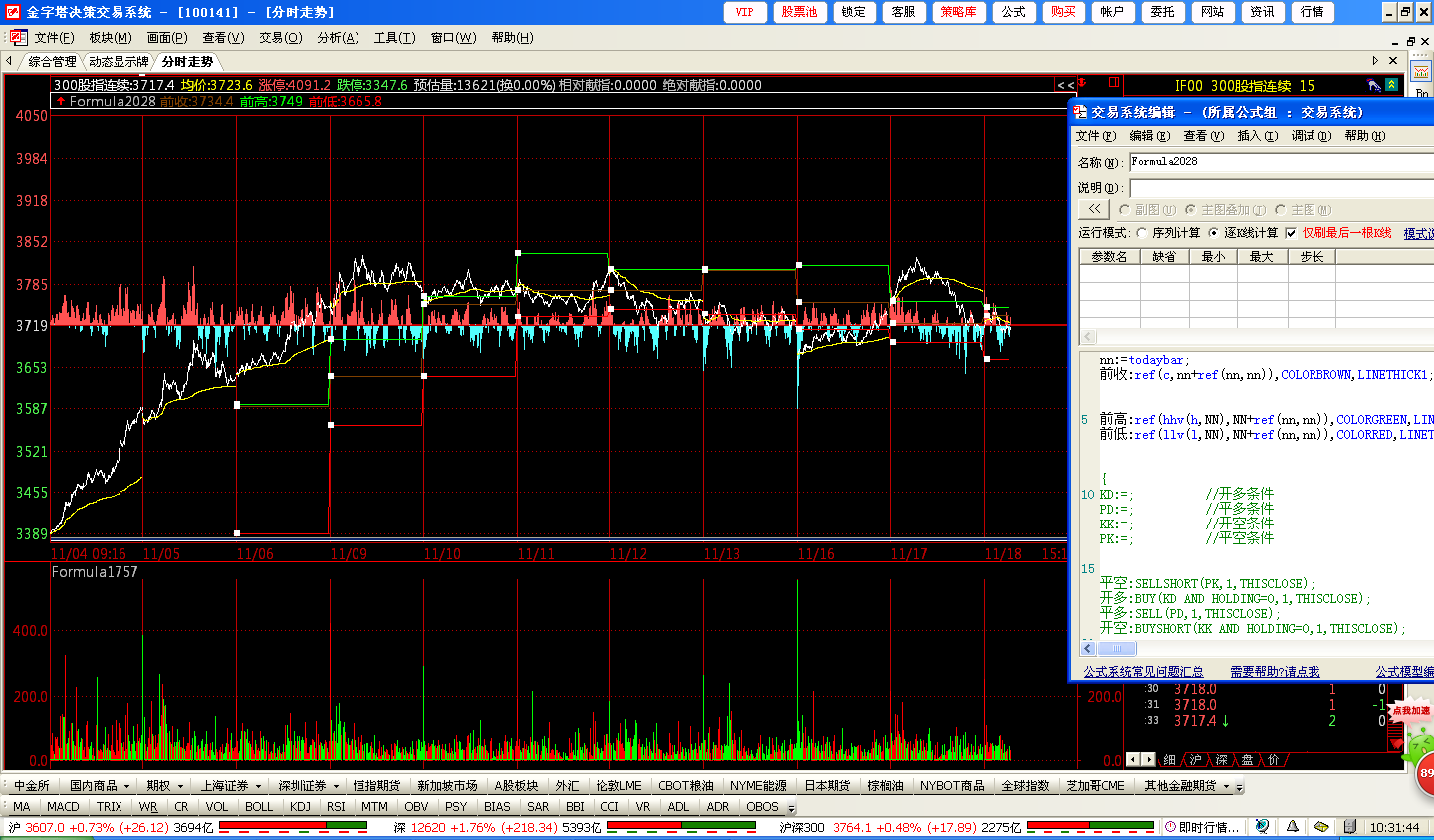
Task: Expand the 上海证券 dropdown
Action: point(259,786)
